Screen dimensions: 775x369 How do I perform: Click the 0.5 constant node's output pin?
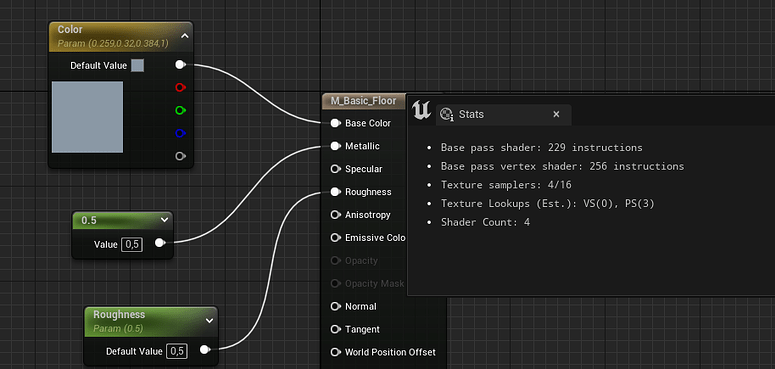point(160,243)
